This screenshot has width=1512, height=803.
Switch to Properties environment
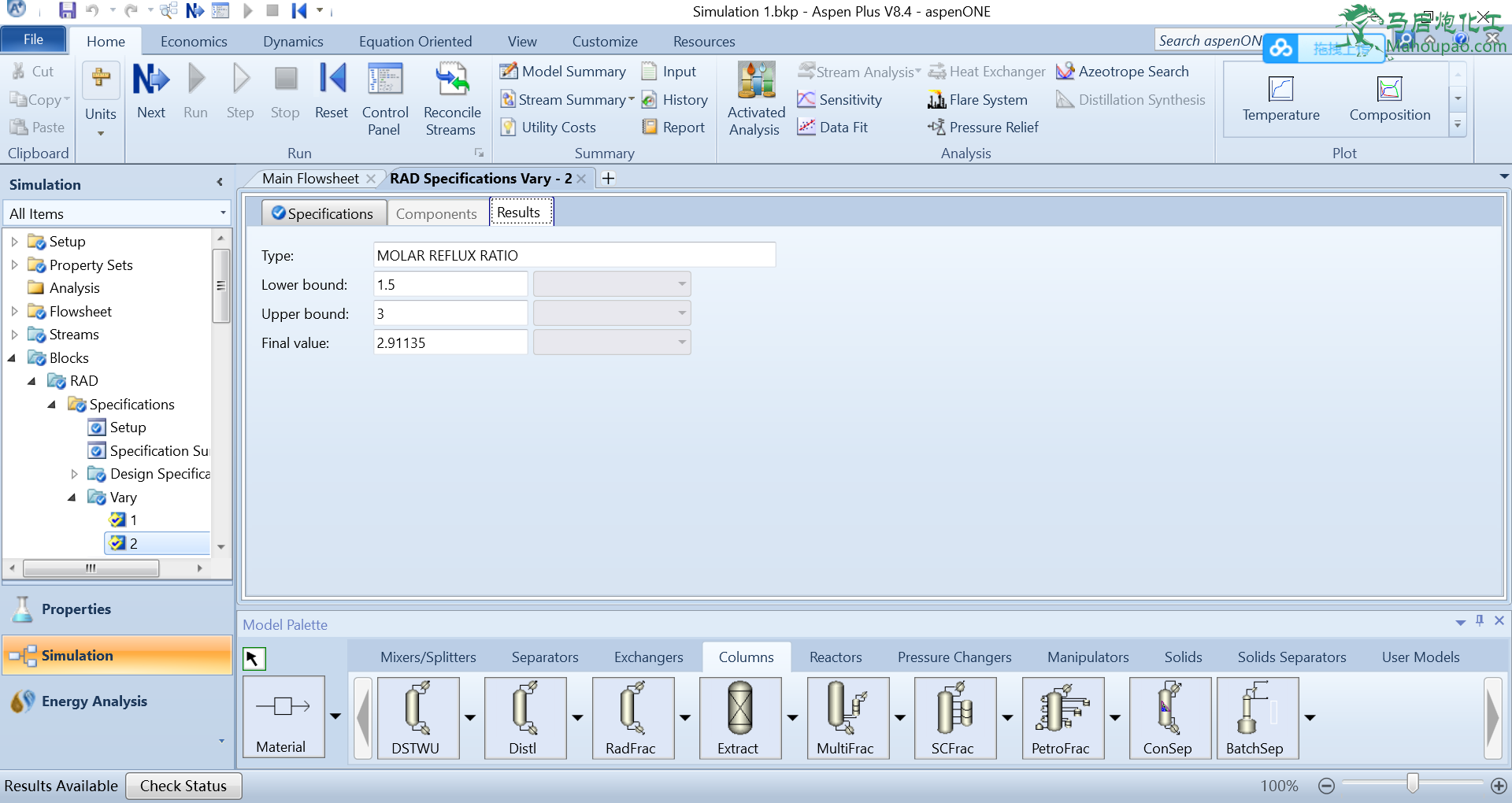(117, 609)
